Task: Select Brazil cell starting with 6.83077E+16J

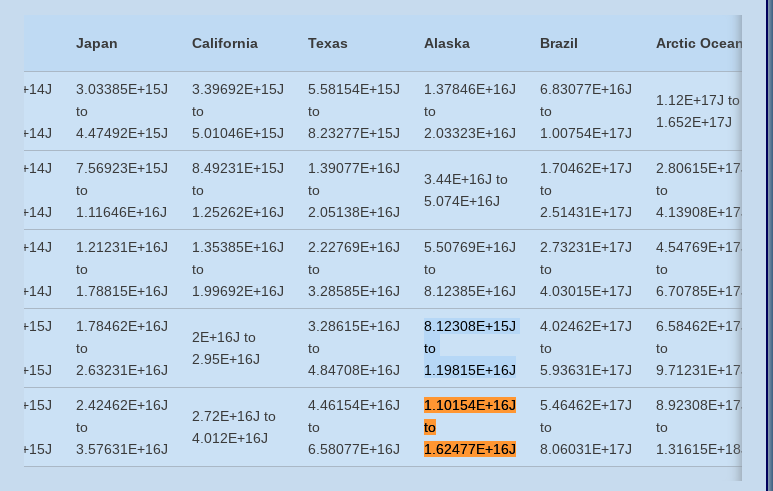Action: pos(586,111)
